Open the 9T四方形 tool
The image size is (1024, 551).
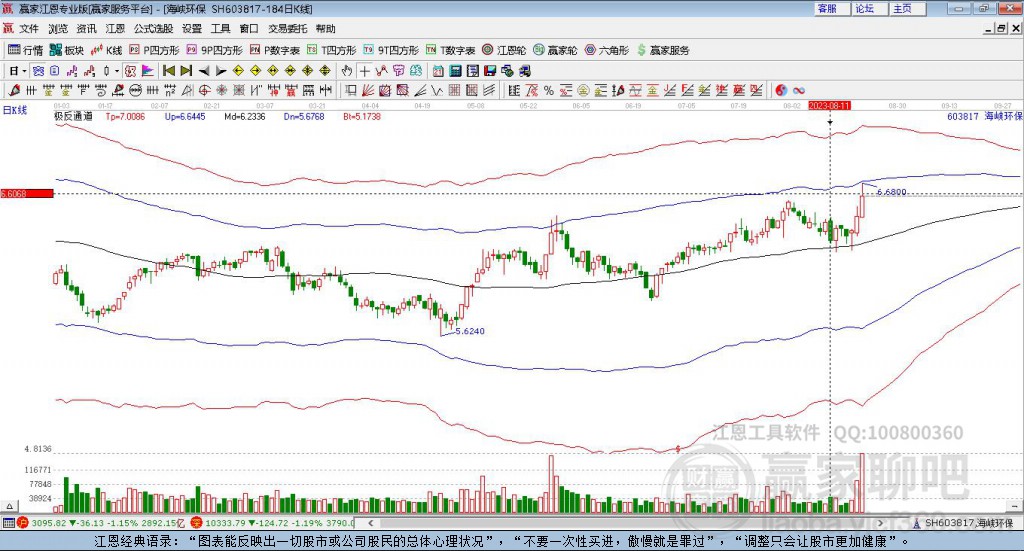tap(391, 50)
